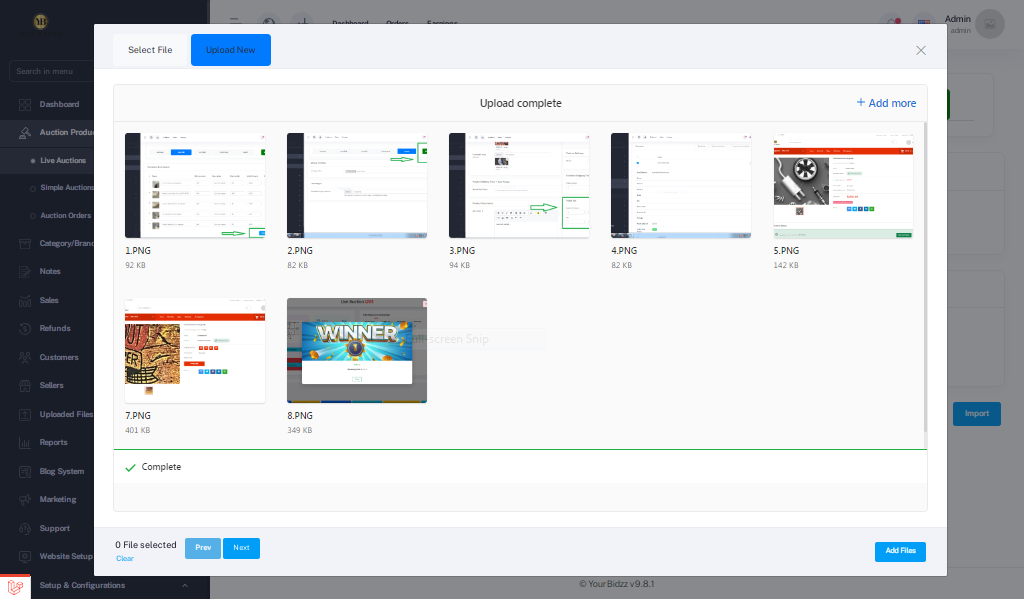Image resolution: width=1024 pixels, height=600 pixels.
Task: Open the Upload New tab
Action: pyautogui.click(x=231, y=50)
